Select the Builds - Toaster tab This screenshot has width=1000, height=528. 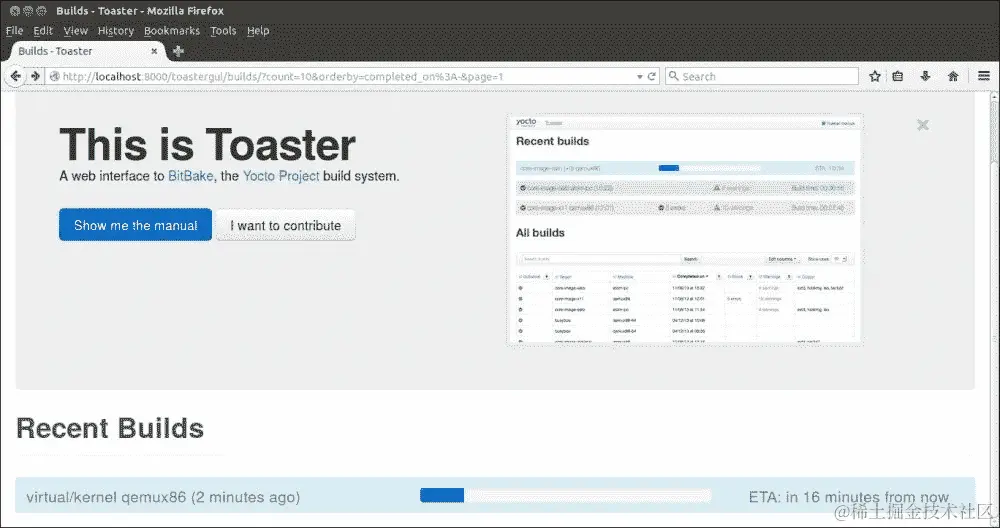[x=86, y=51]
